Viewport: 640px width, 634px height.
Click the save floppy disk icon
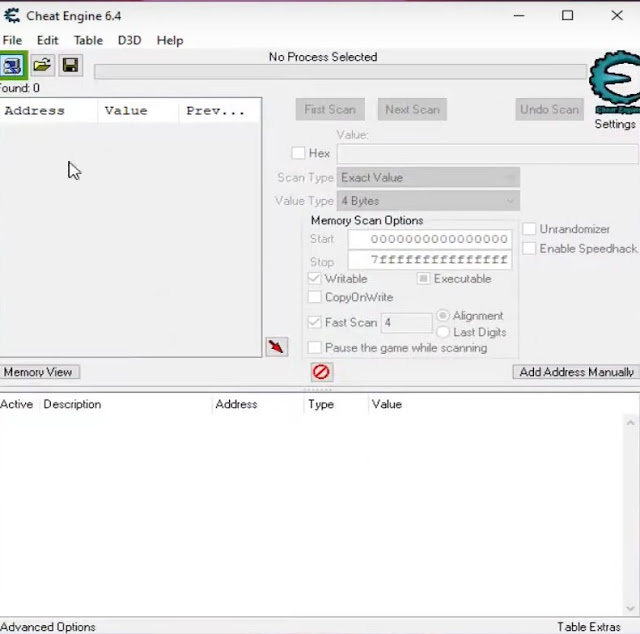pyautogui.click(x=70, y=65)
